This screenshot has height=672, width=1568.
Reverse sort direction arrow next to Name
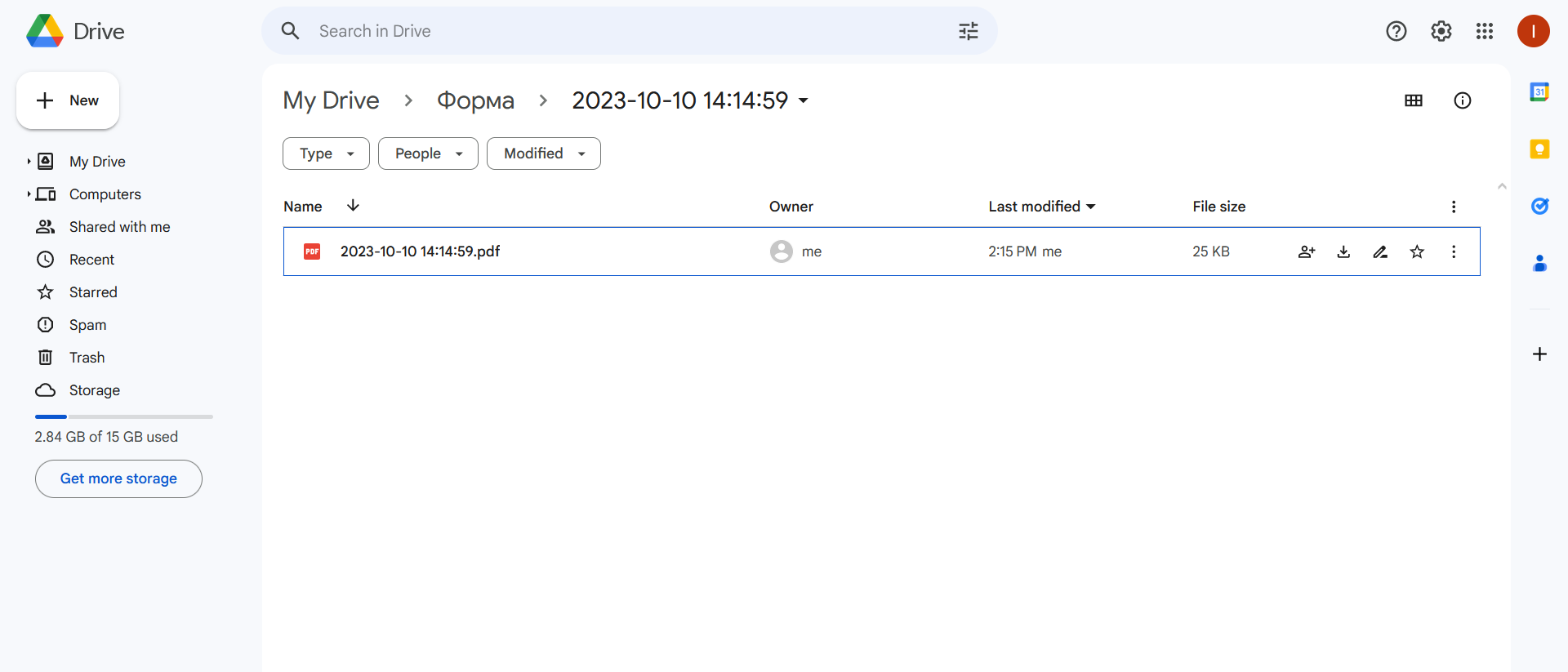click(x=353, y=205)
